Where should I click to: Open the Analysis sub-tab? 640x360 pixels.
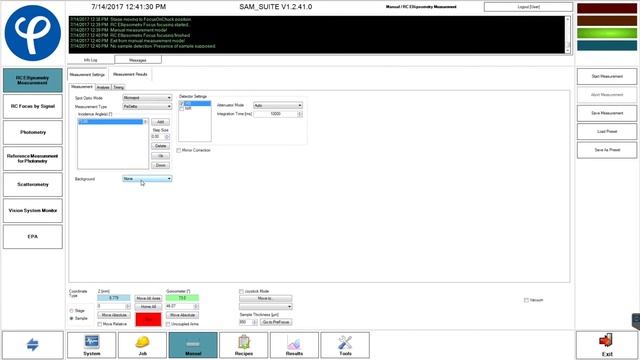point(103,87)
